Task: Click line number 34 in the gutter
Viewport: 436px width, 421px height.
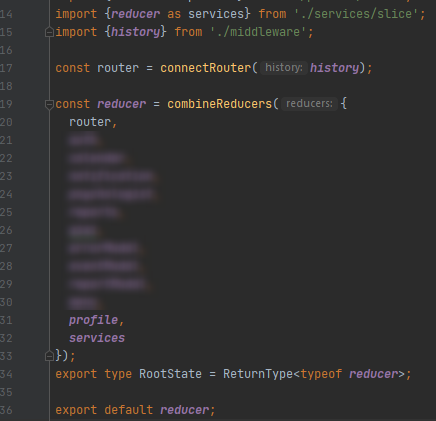Action: [6, 374]
